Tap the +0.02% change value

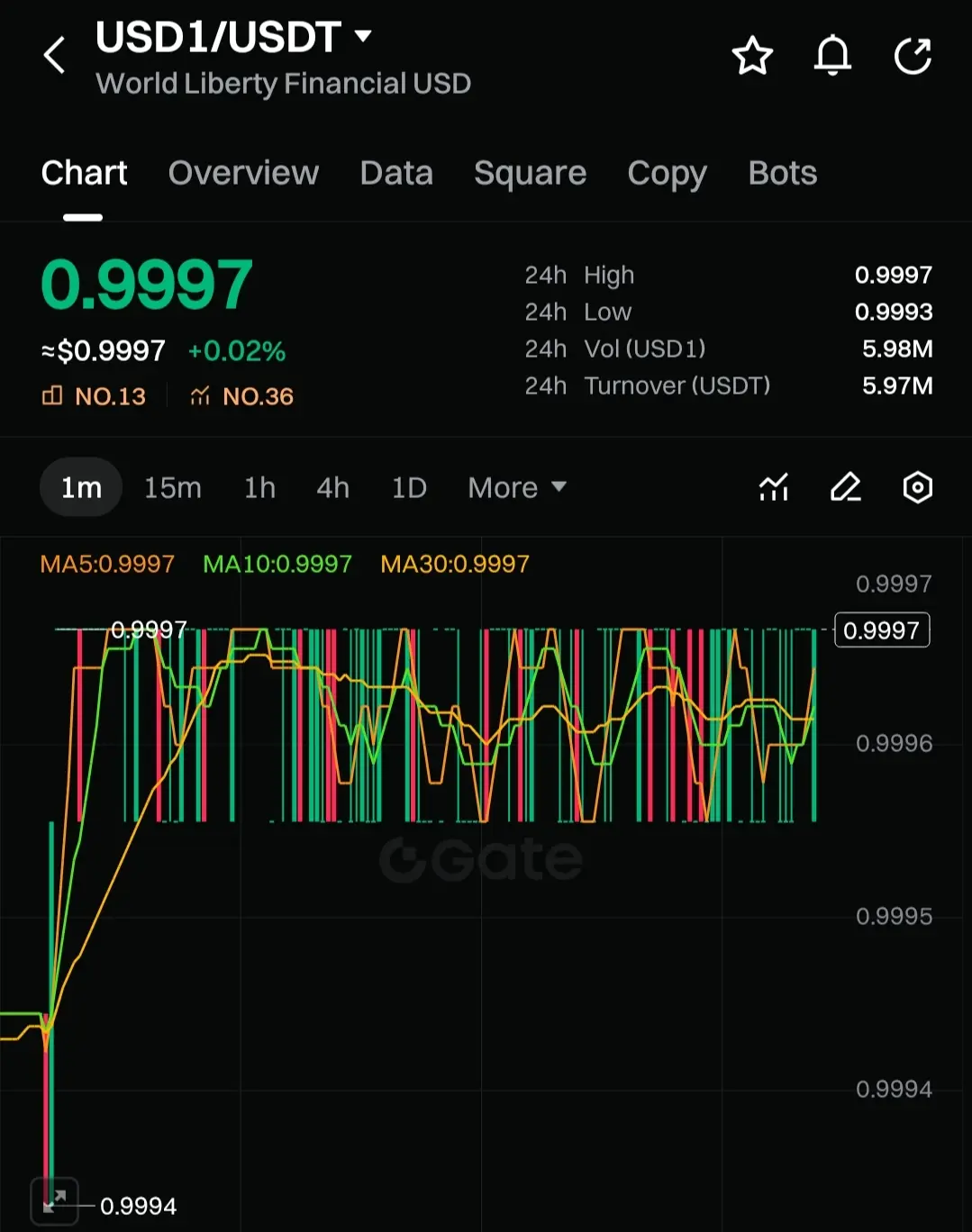click(x=237, y=350)
